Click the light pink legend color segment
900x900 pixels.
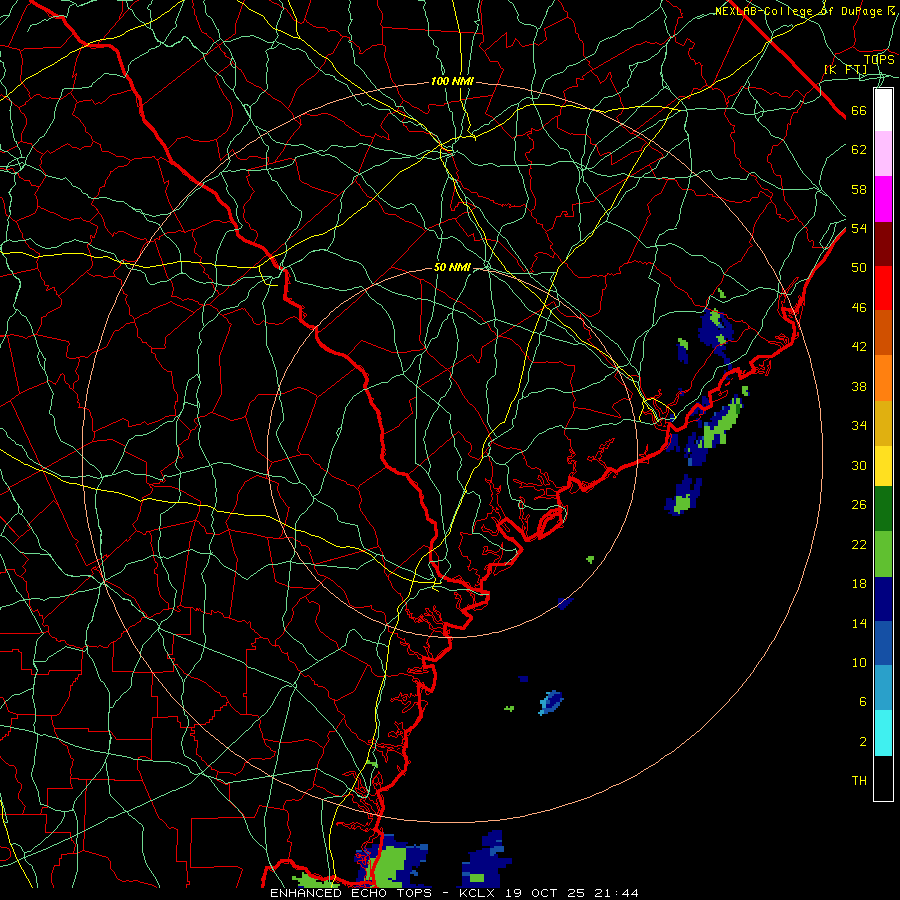[x=883, y=153]
